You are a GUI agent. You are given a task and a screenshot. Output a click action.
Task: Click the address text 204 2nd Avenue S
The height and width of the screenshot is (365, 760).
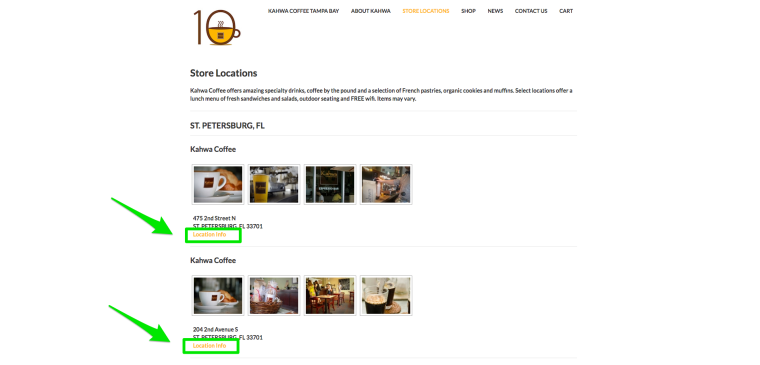pyautogui.click(x=215, y=330)
